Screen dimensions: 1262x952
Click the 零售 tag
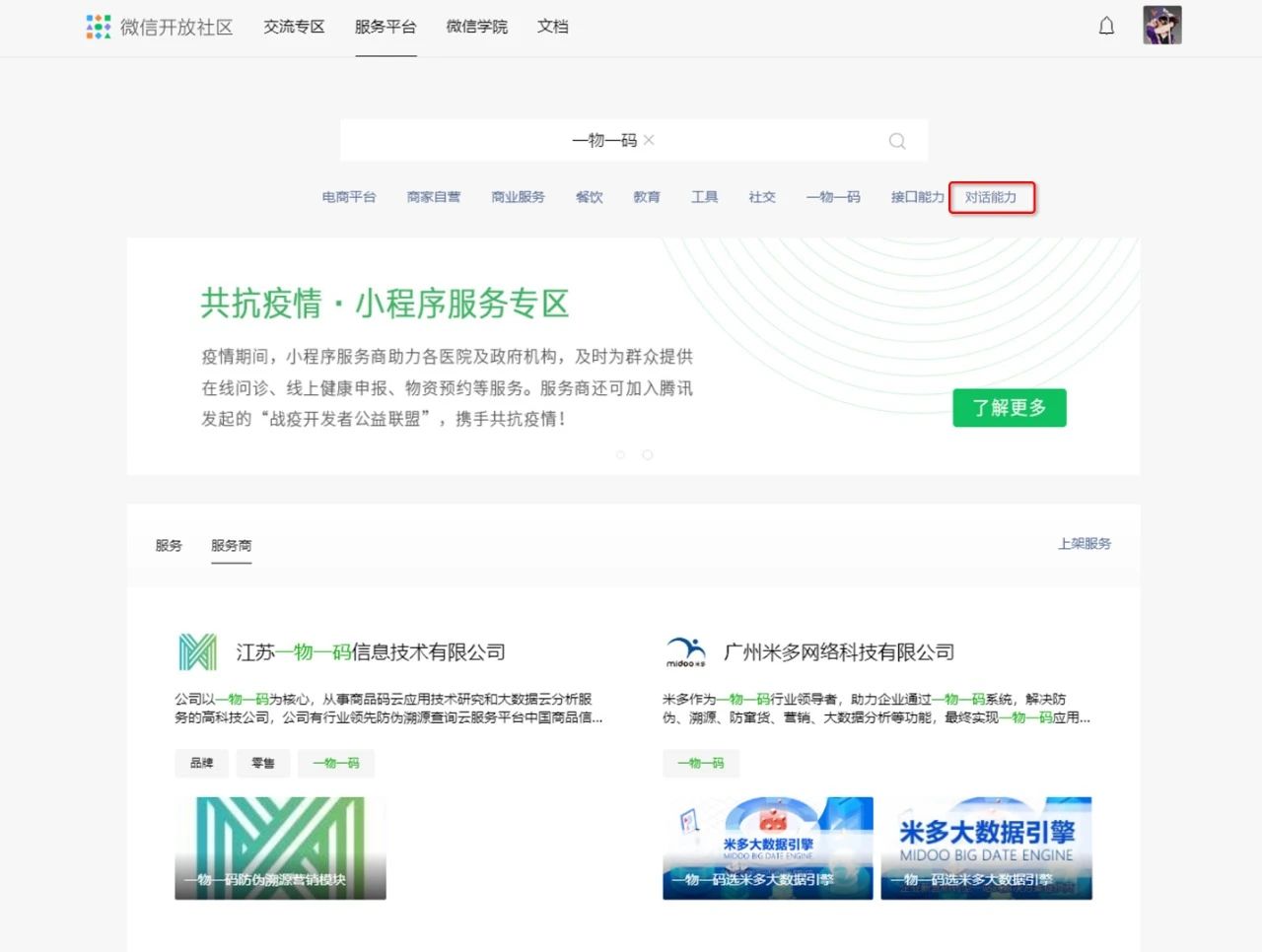[263, 763]
